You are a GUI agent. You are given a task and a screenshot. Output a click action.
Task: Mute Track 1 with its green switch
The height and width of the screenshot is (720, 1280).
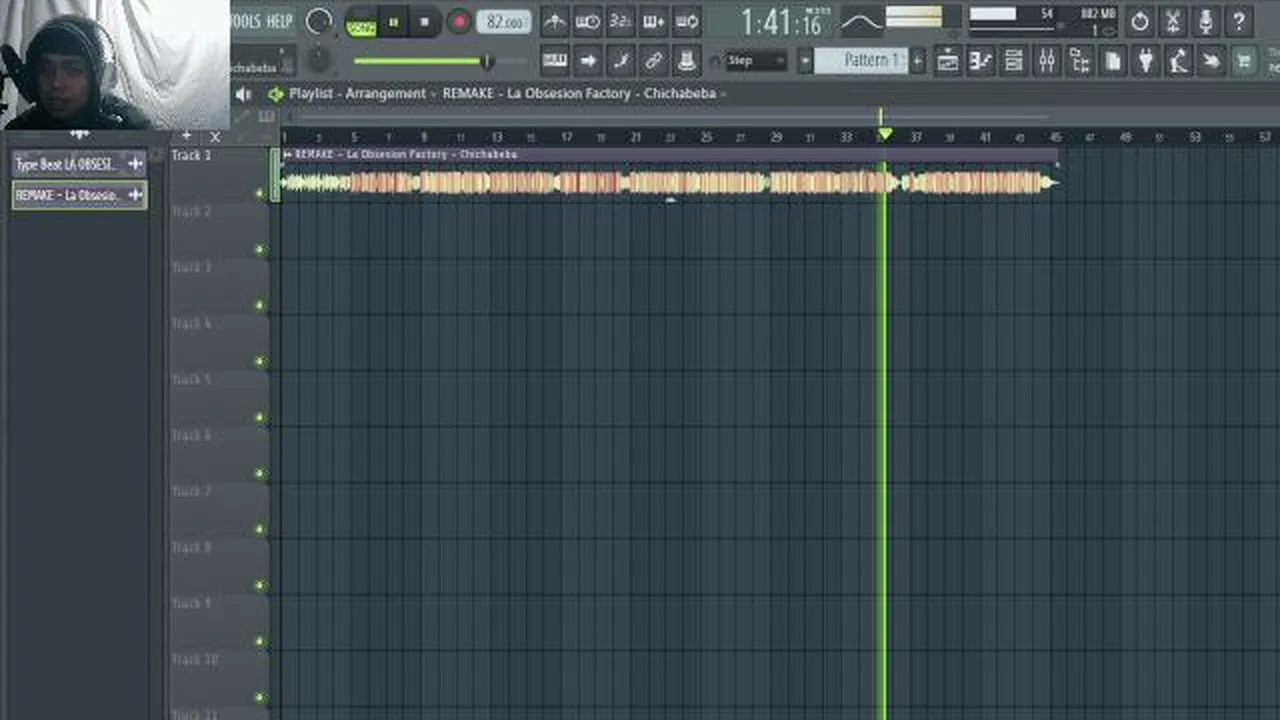point(261,194)
